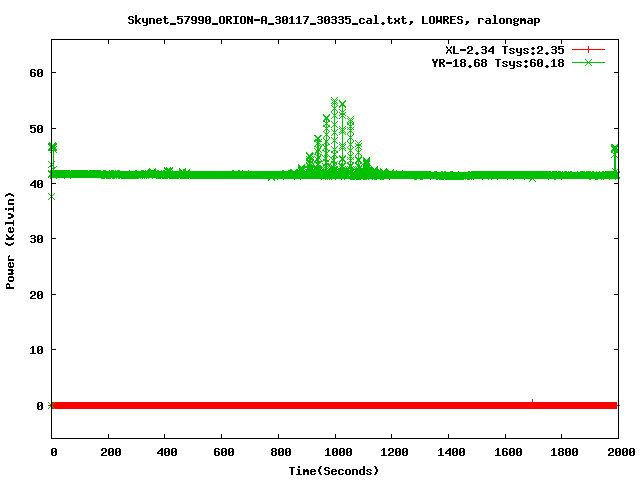Click the x-axis tick label 1200
The height and width of the screenshot is (480, 640).
pyautogui.click(x=394, y=452)
